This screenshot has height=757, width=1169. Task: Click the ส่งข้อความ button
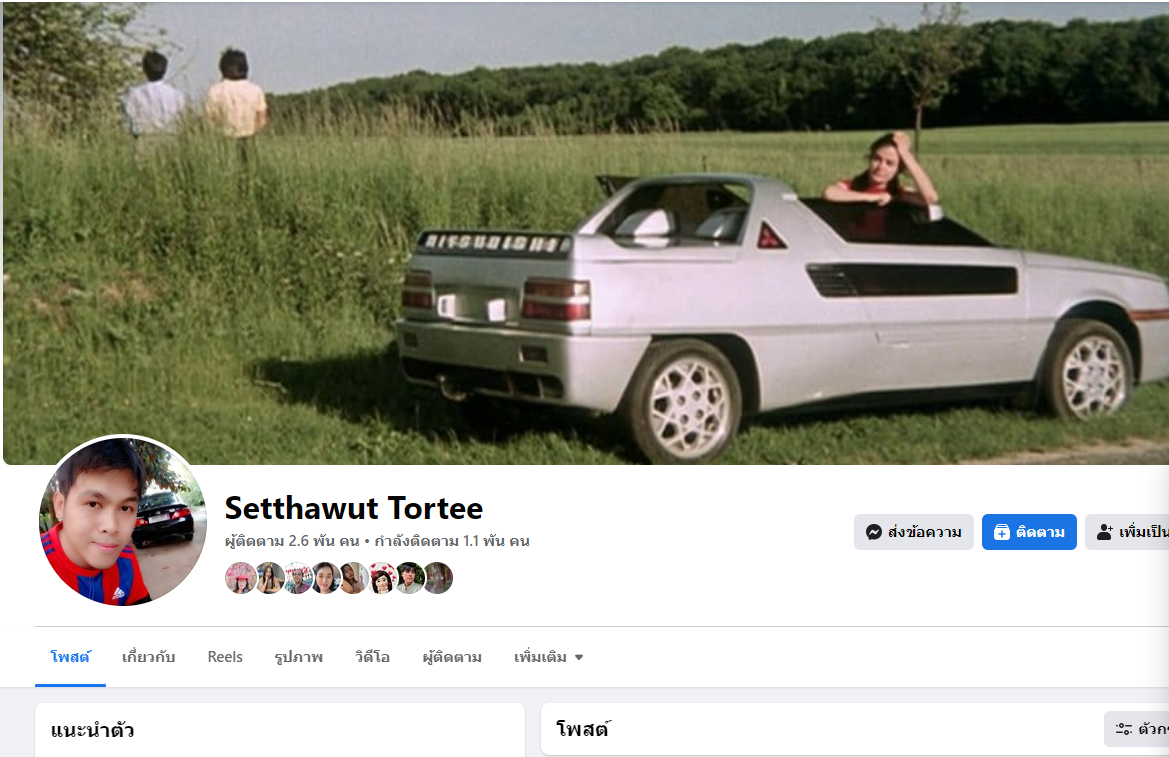(x=913, y=532)
